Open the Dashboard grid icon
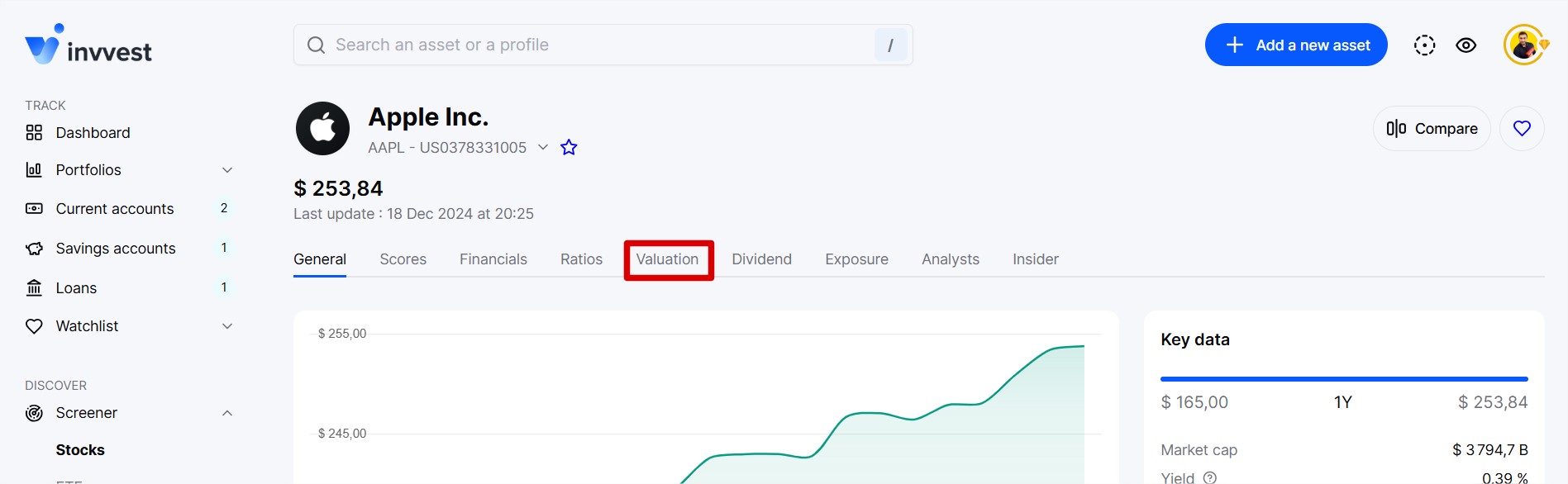The width and height of the screenshot is (1568, 484). click(34, 133)
